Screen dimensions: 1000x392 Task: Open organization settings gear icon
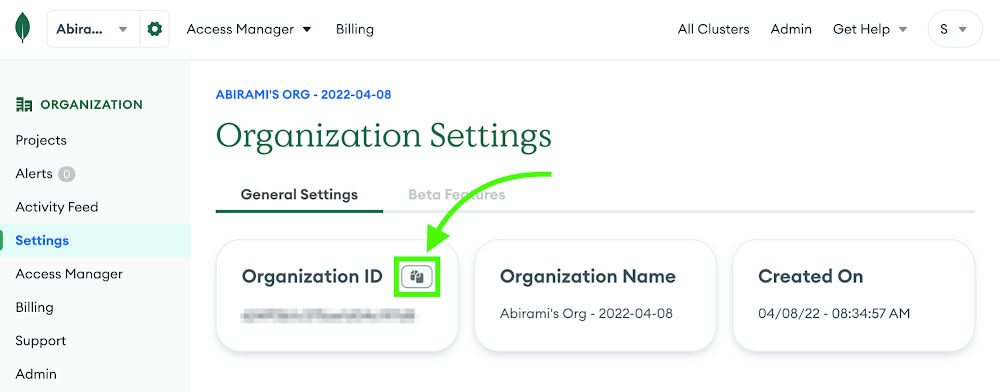click(154, 29)
